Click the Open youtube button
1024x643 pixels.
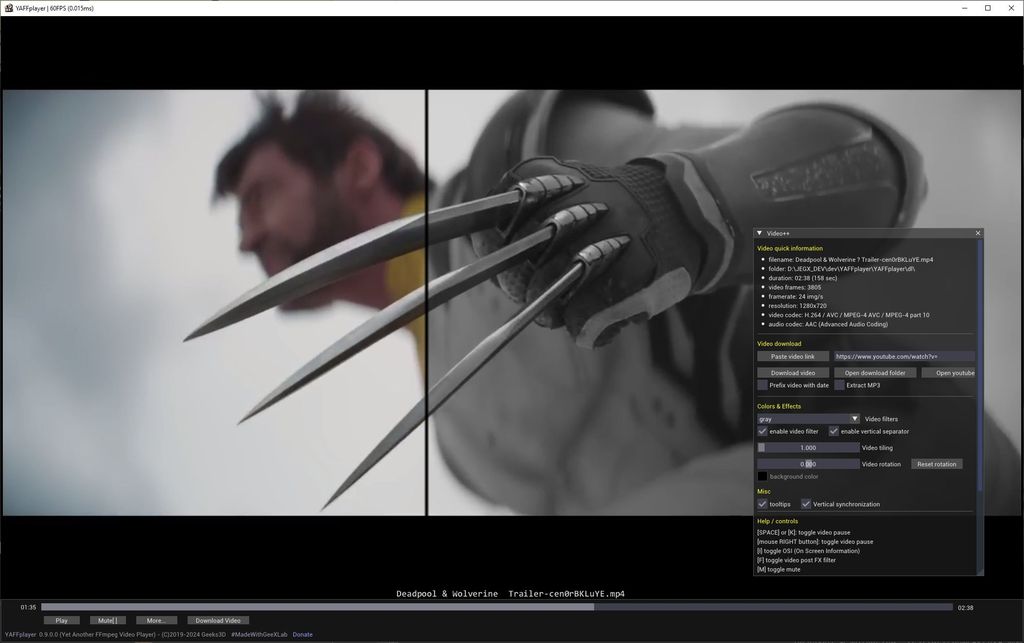click(x=949, y=373)
